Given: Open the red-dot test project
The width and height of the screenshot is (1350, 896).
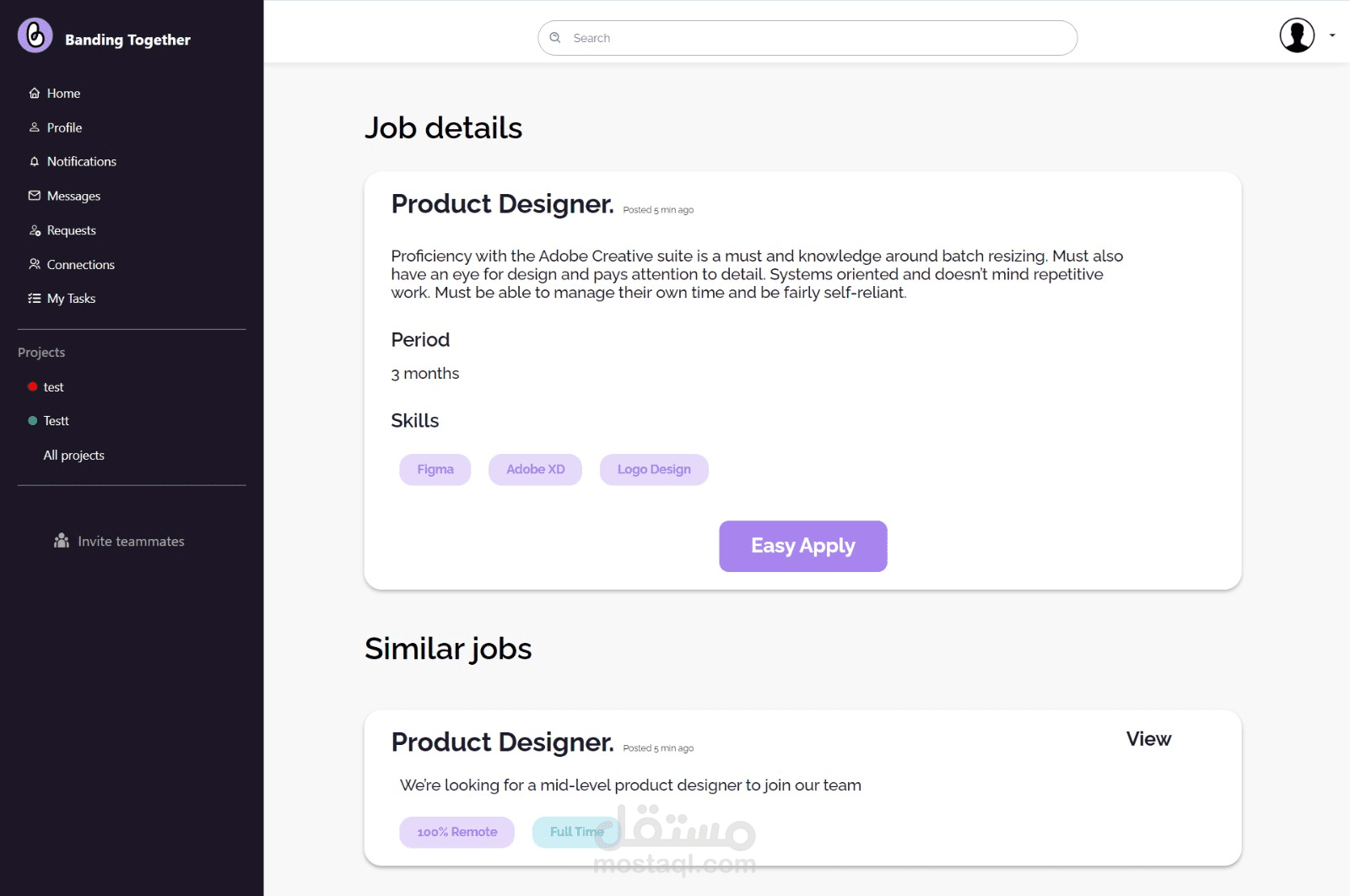Looking at the screenshot, I should [x=53, y=387].
